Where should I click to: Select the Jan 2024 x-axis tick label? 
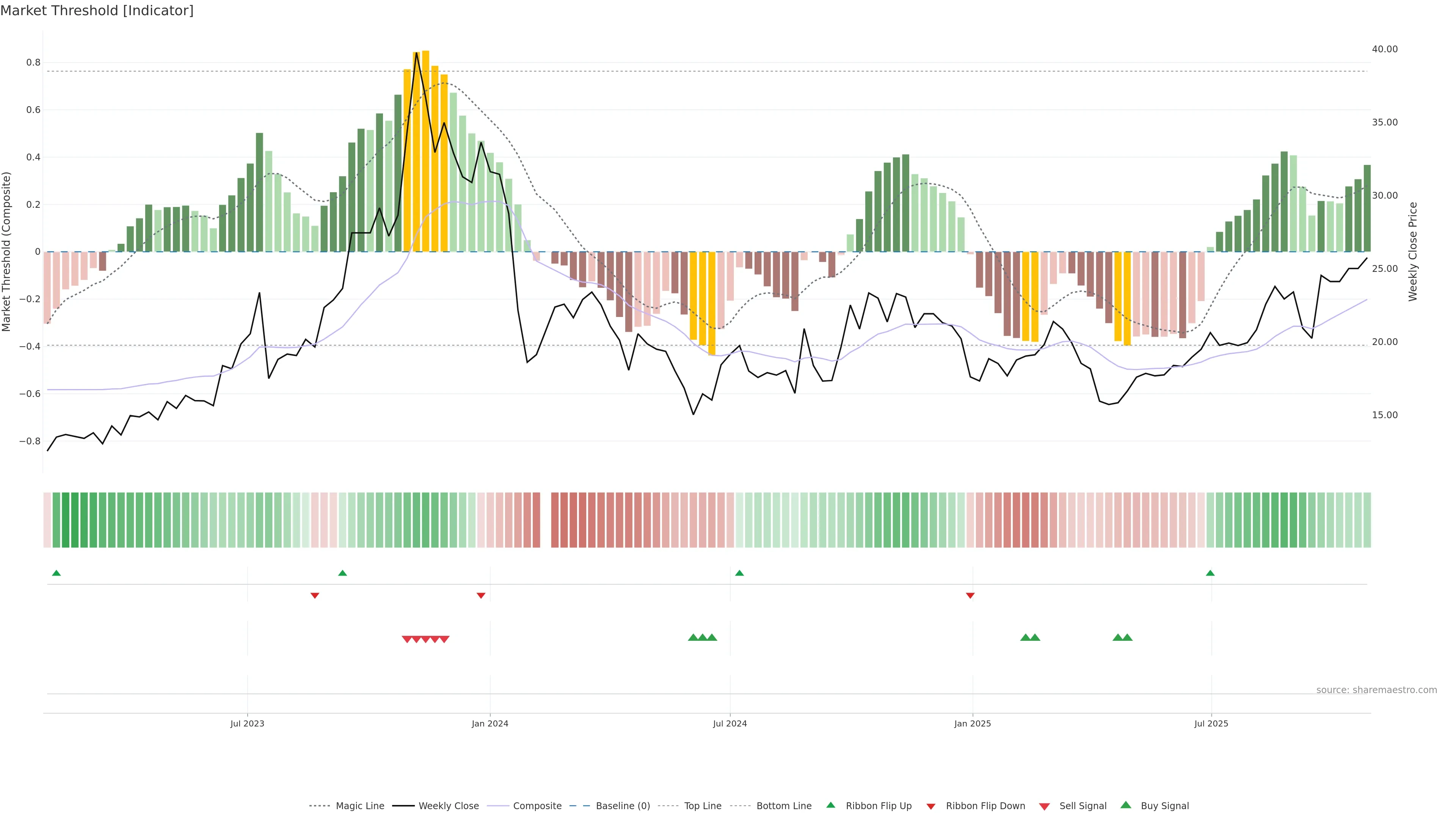[490, 723]
